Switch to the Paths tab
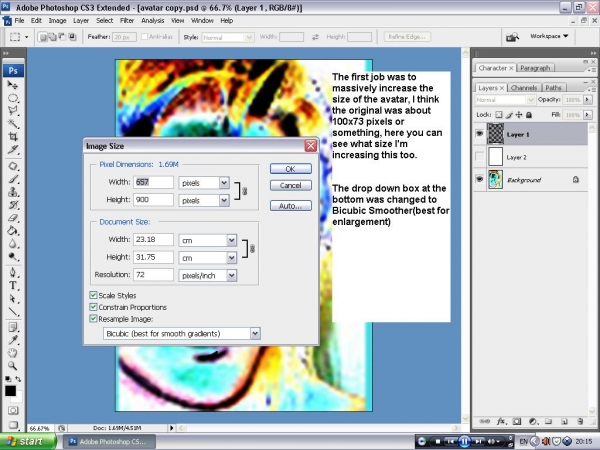 pyautogui.click(x=553, y=88)
